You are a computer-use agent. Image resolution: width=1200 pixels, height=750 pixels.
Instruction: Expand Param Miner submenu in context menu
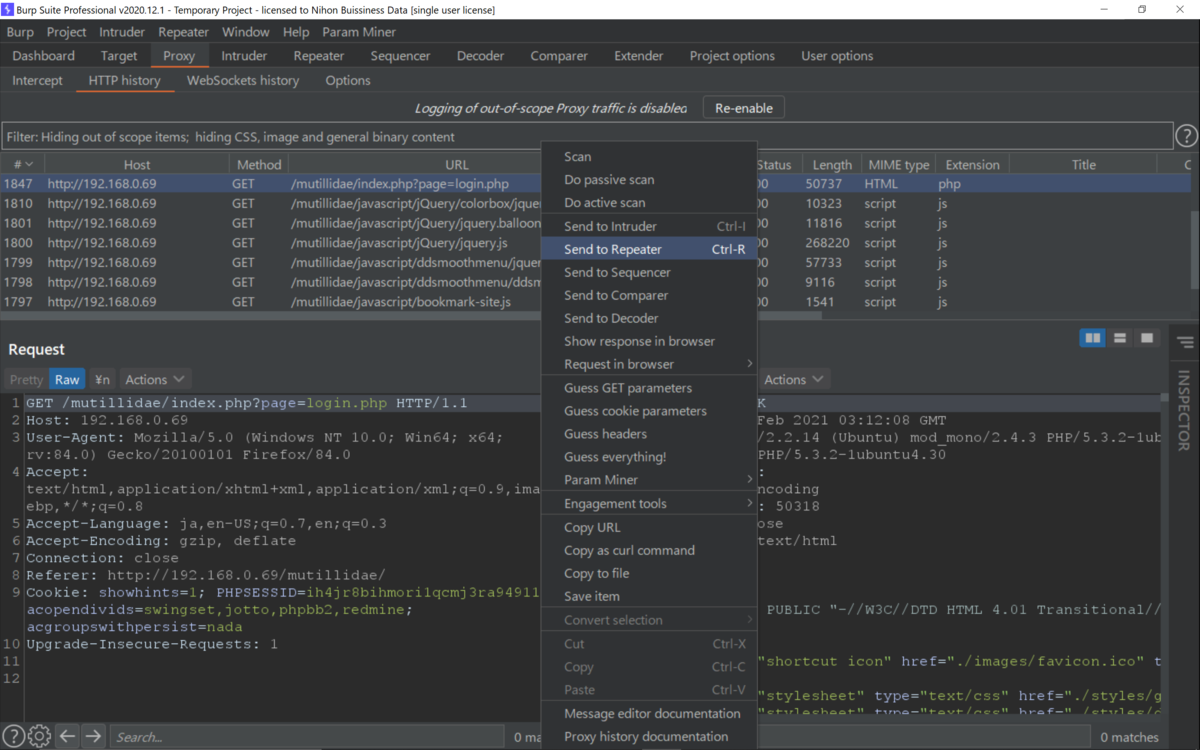pyautogui.click(x=648, y=480)
